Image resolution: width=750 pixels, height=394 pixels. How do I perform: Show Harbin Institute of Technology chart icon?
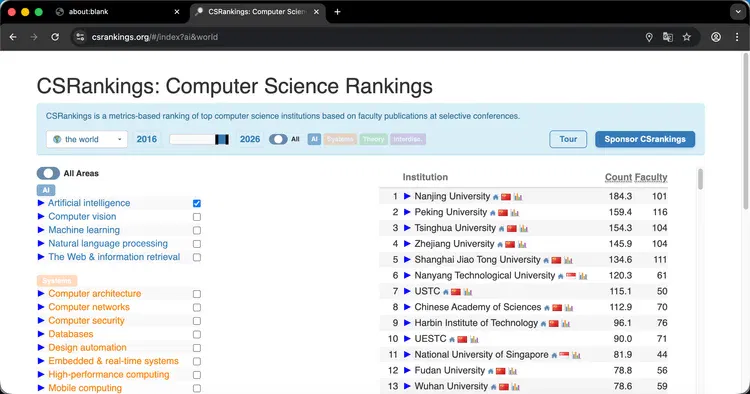(565, 323)
